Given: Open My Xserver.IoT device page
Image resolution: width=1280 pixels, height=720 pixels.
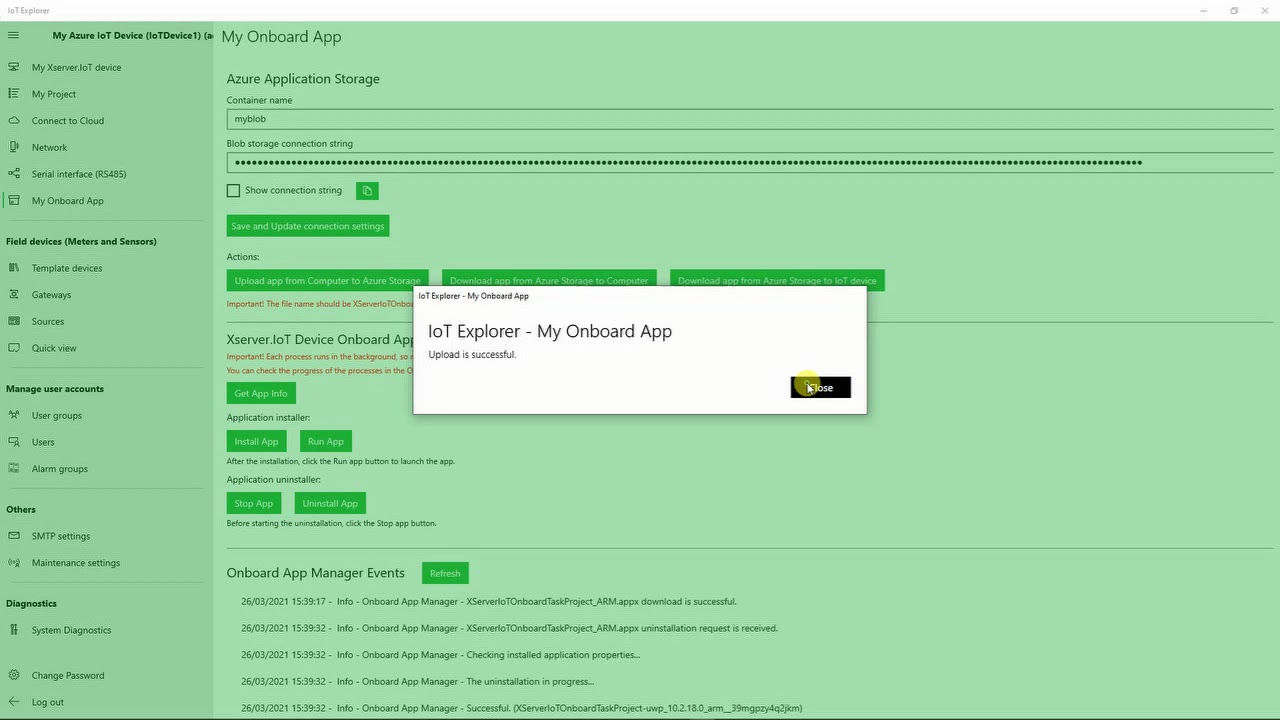Looking at the screenshot, I should coord(76,67).
